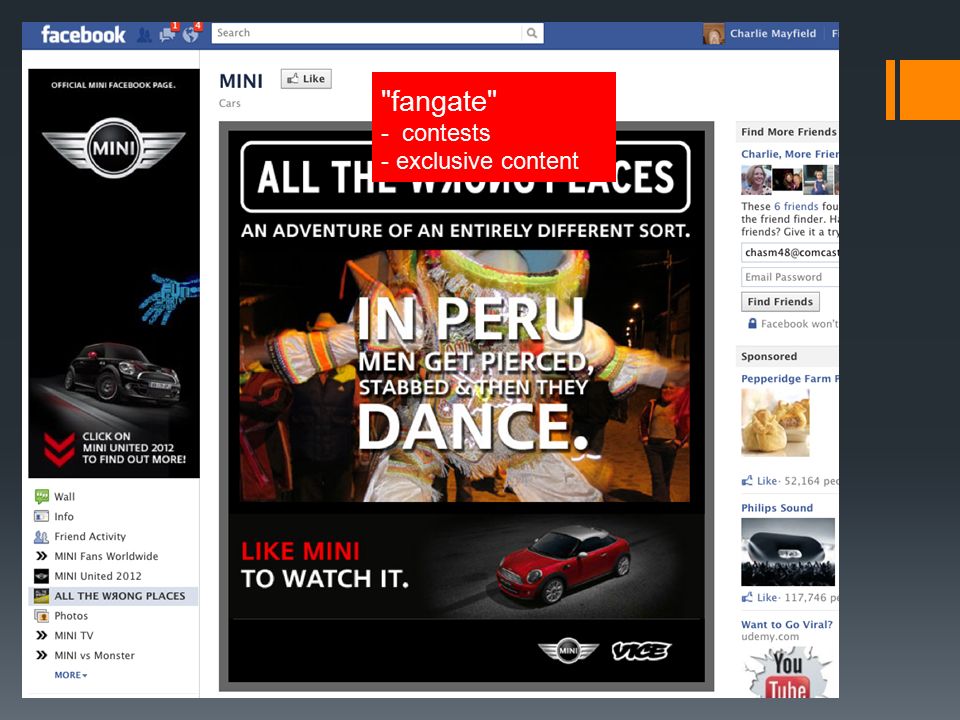Click Pepperidge Farm pastry ad image
The height and width of the screenshot is (720, 960).
(x=775, y=423)
